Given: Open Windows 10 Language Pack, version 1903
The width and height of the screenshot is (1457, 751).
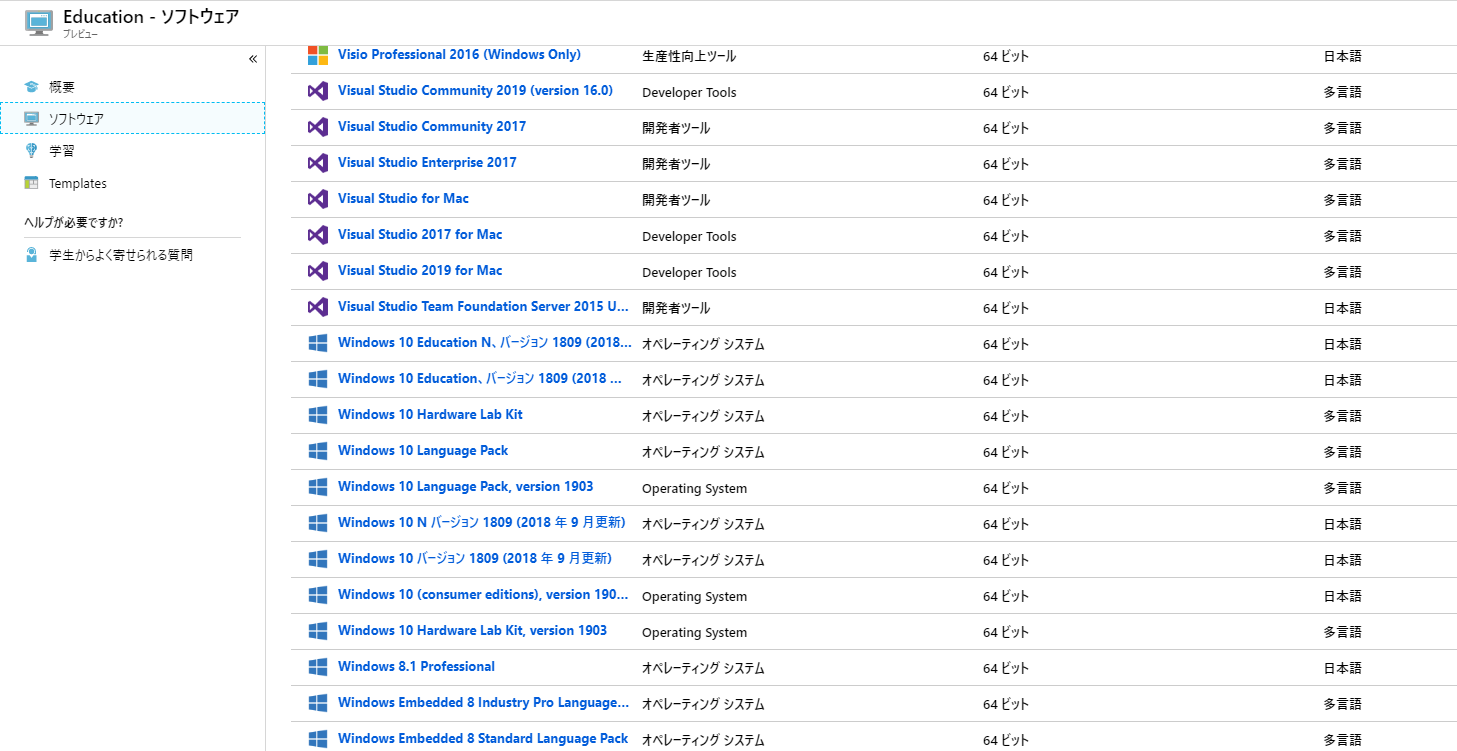Looking at the screenshot, I should [x=466, y=487].
